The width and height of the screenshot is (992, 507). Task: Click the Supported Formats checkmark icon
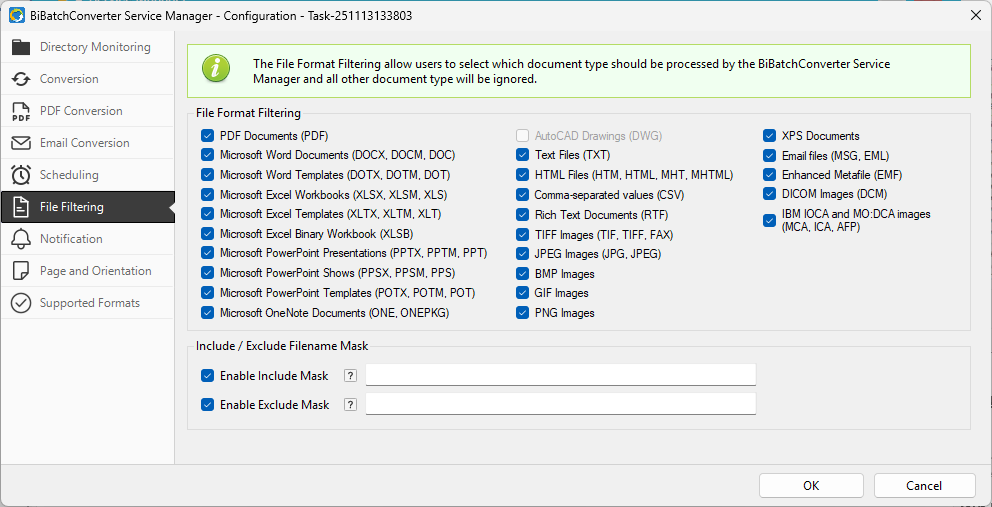[x=21, y=303]
